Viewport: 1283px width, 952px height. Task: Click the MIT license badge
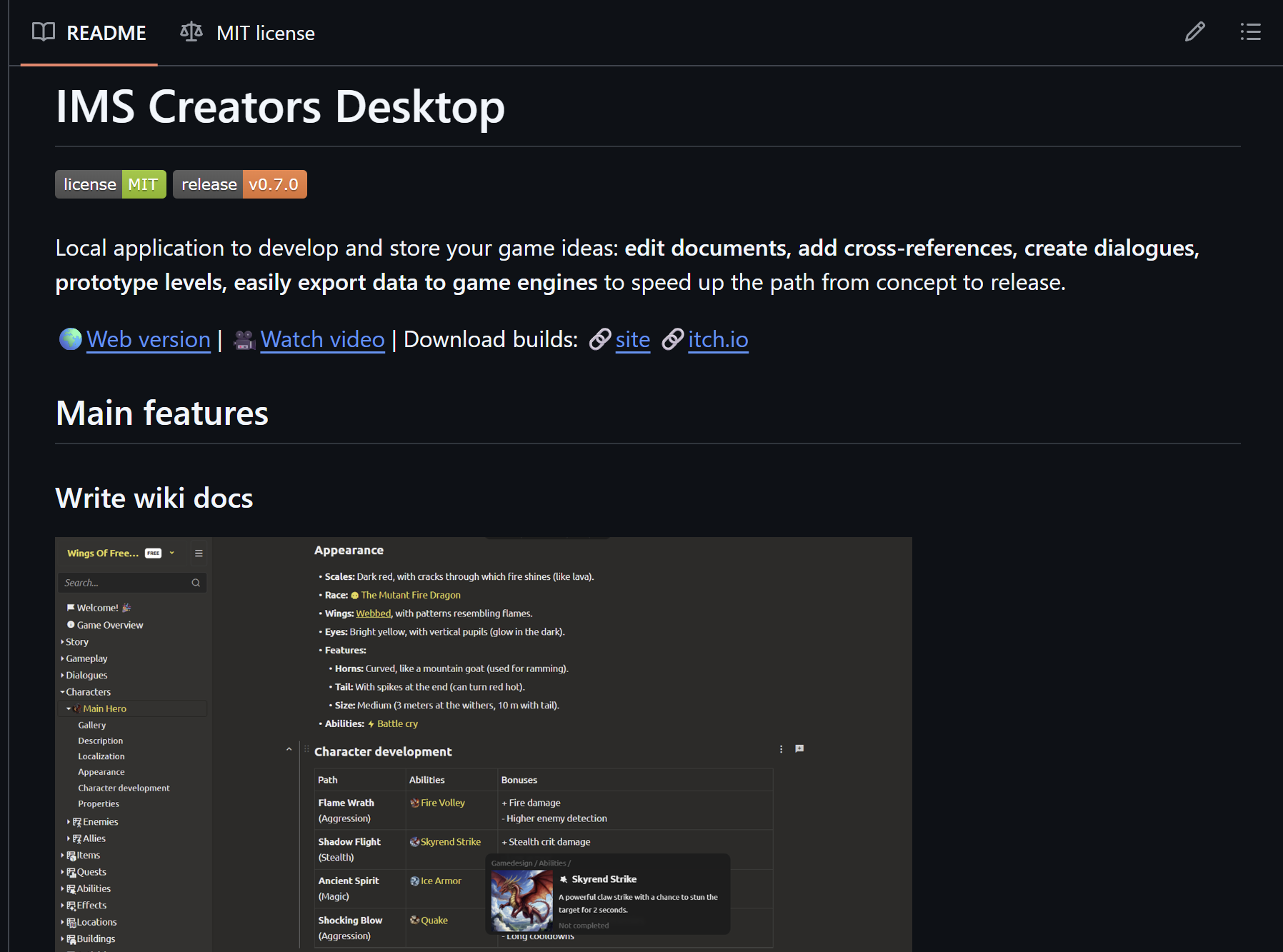pos(111,184)
